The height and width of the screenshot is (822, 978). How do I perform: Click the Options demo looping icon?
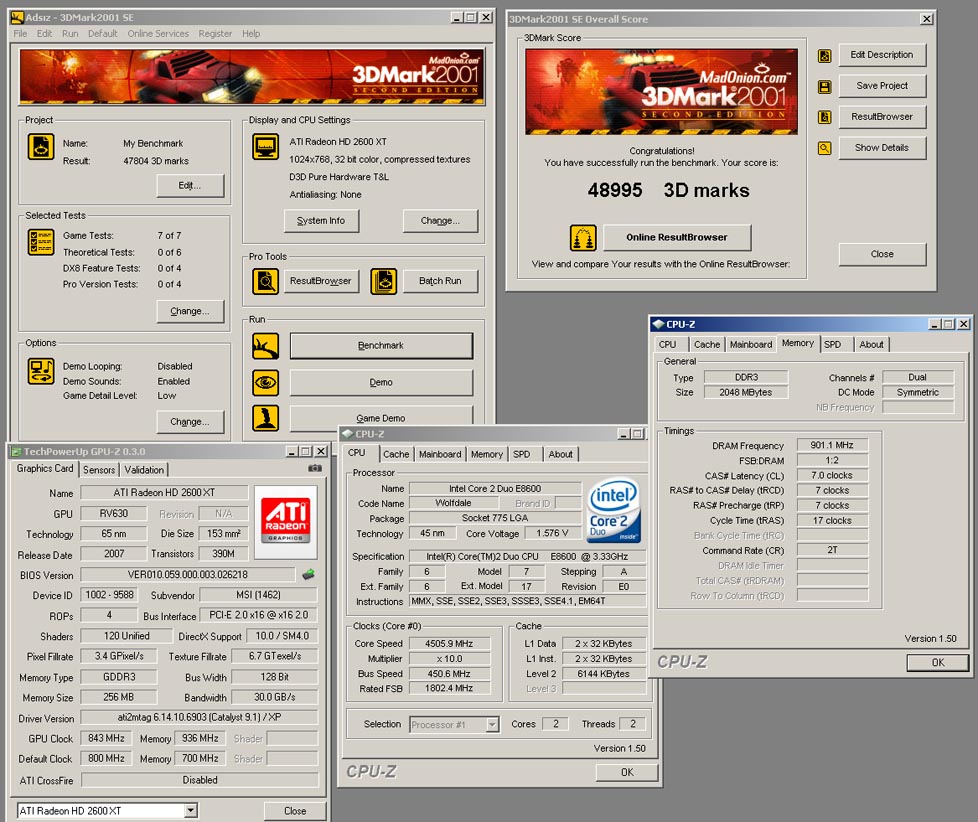pos(41,372)
